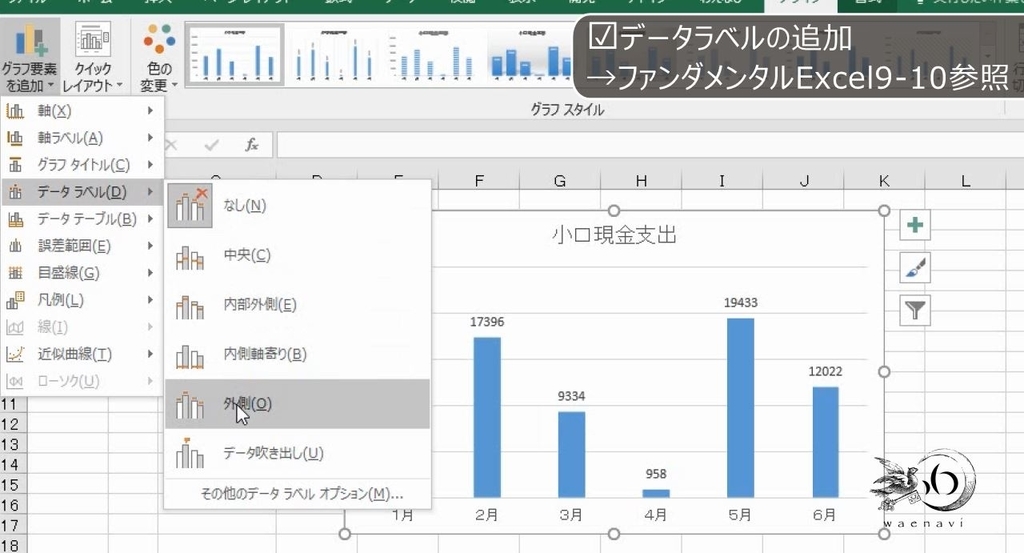Click the trendline icon in menu
This screenshot has width=1024, height=553.
click(15, 354)
